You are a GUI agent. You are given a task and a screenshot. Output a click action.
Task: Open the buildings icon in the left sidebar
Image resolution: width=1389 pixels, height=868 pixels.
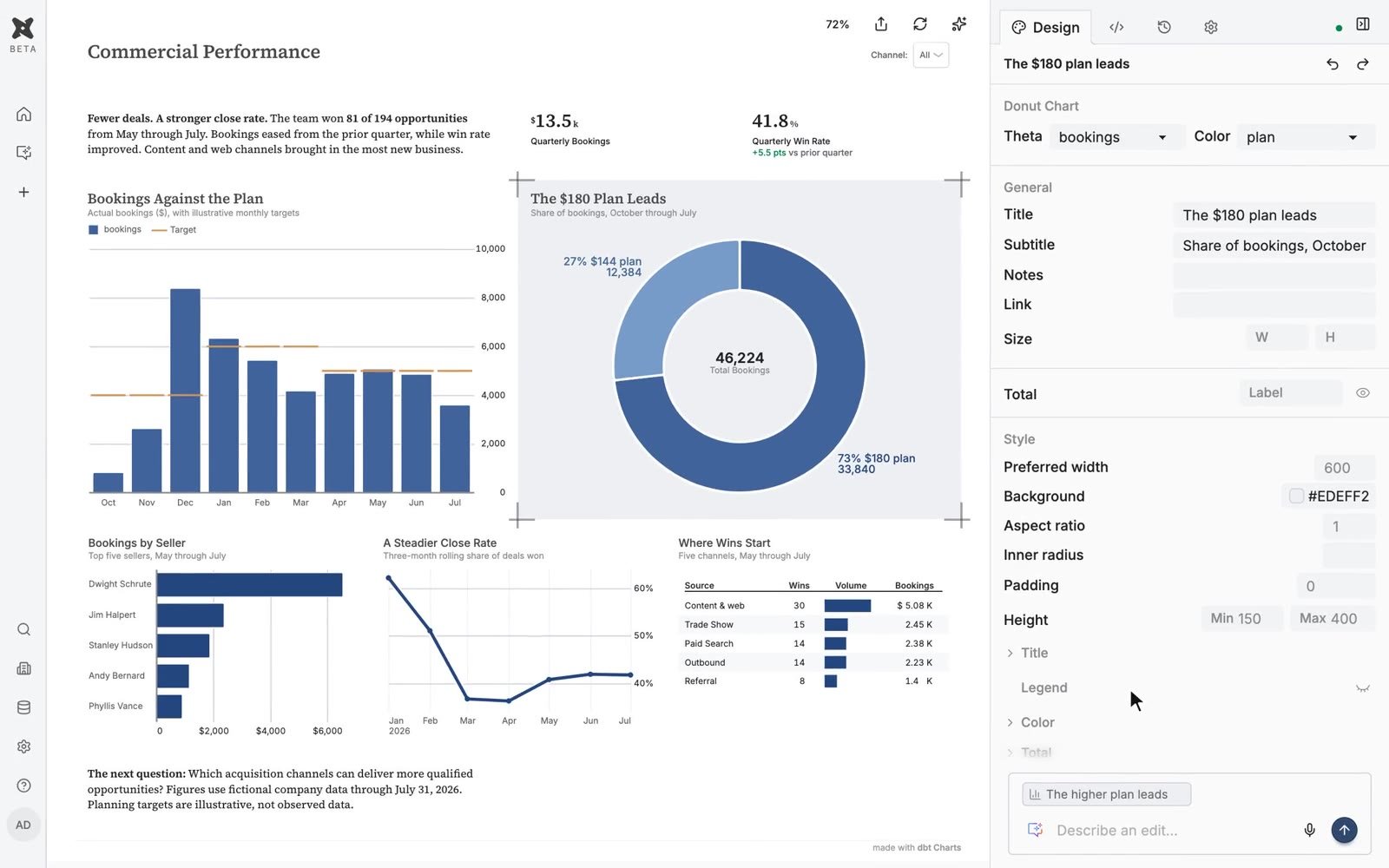[23, 668]
